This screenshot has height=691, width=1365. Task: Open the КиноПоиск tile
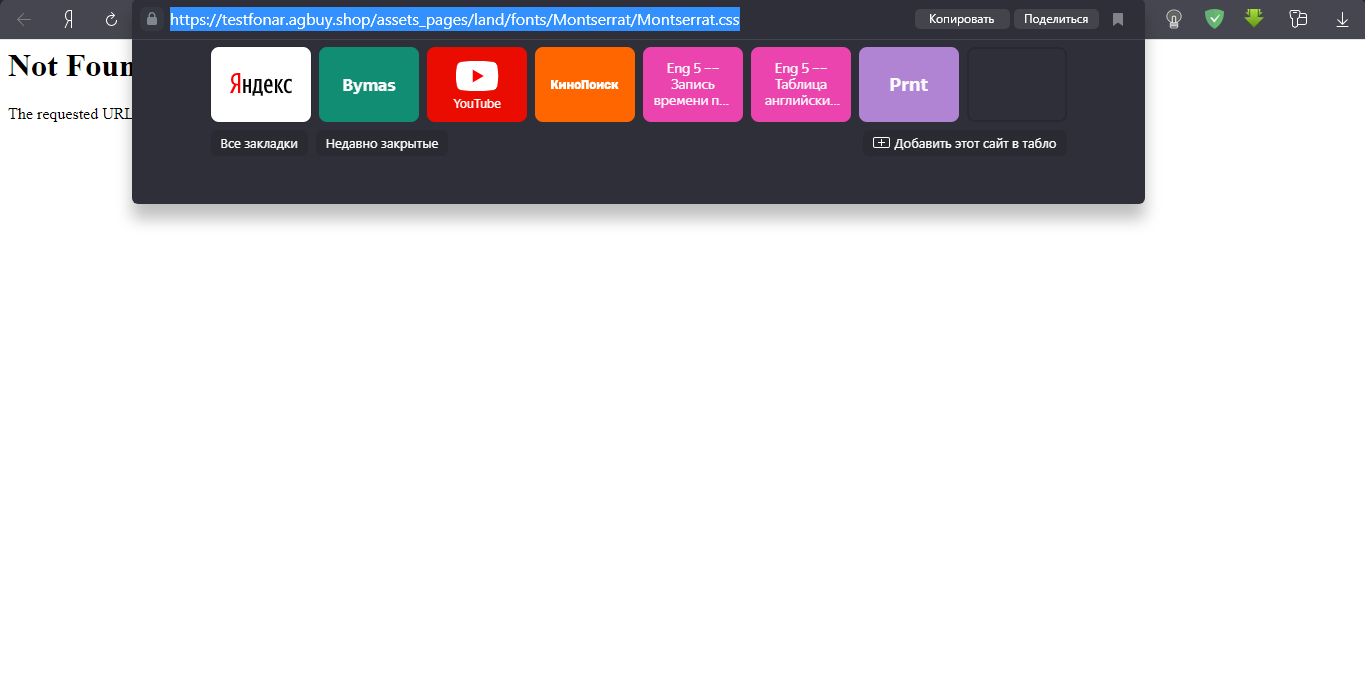point(585,85)
